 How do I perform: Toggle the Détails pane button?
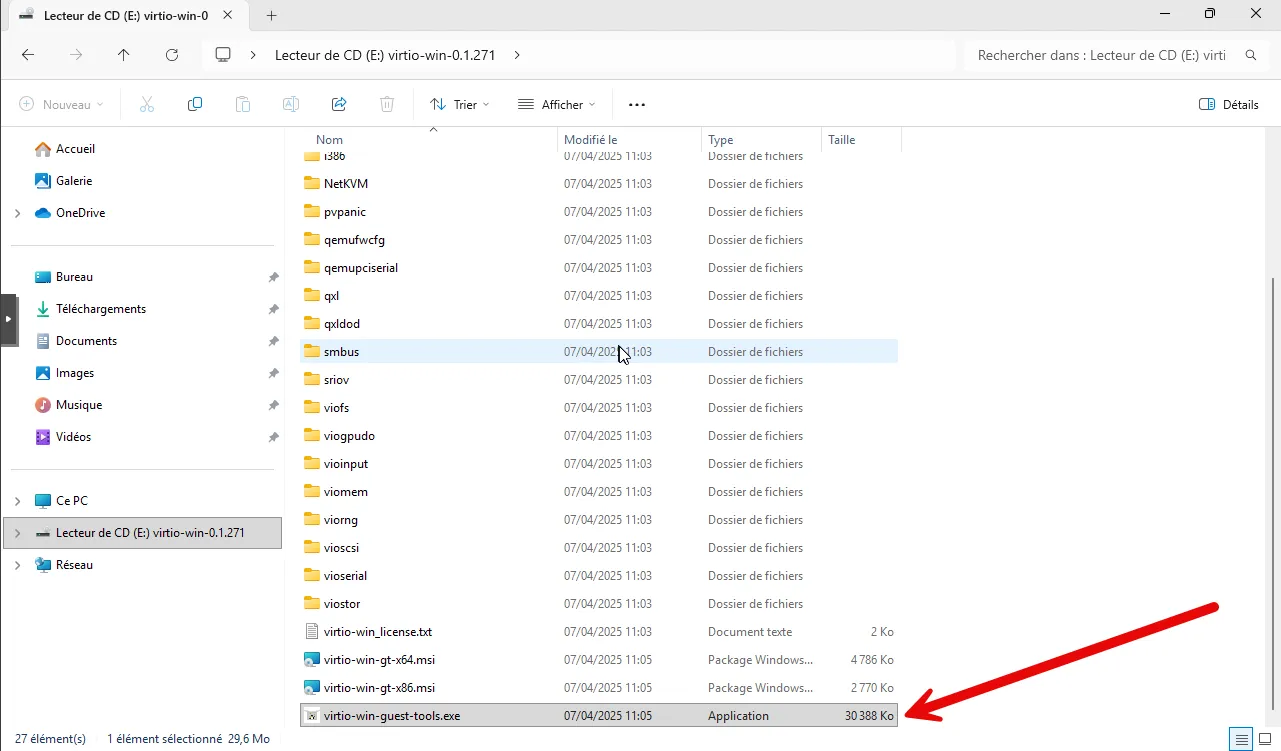click(1229, 104)
